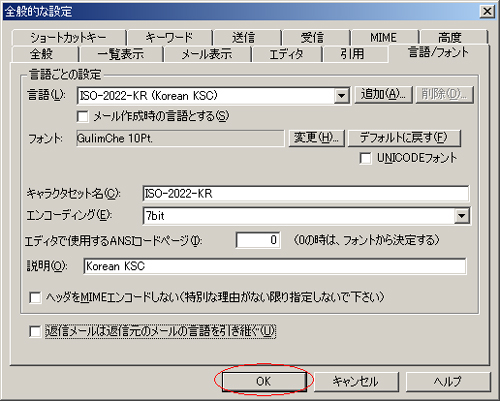Image resolution: width=500 pixels, height=401 pixels.
Task: Switch to the ショートカットキー tab
Action: point(69,37)
